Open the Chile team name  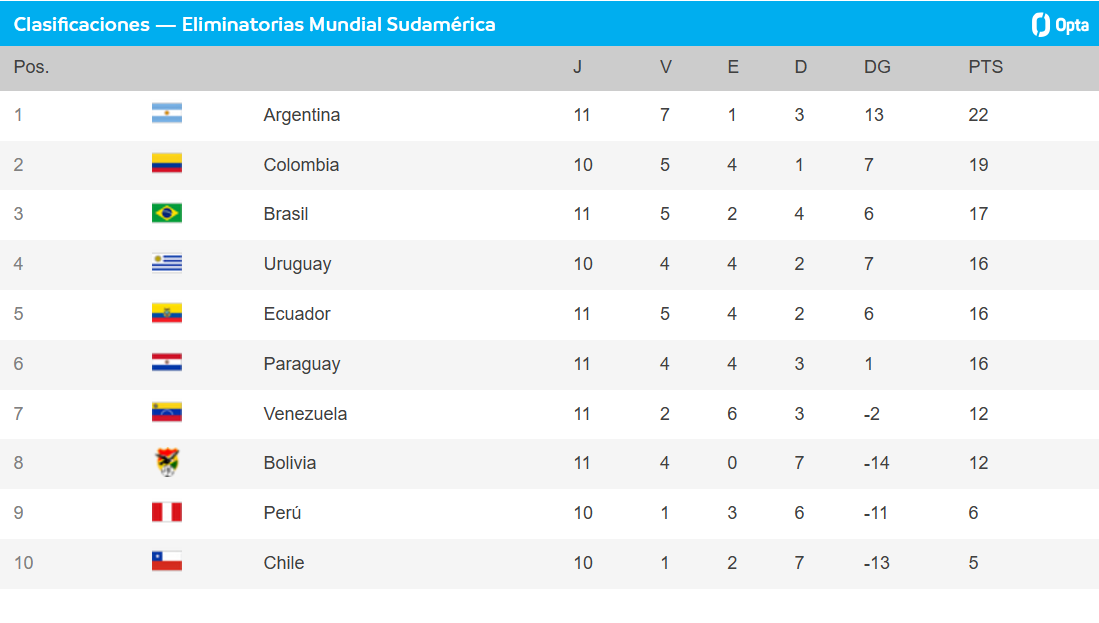[284, 563]
